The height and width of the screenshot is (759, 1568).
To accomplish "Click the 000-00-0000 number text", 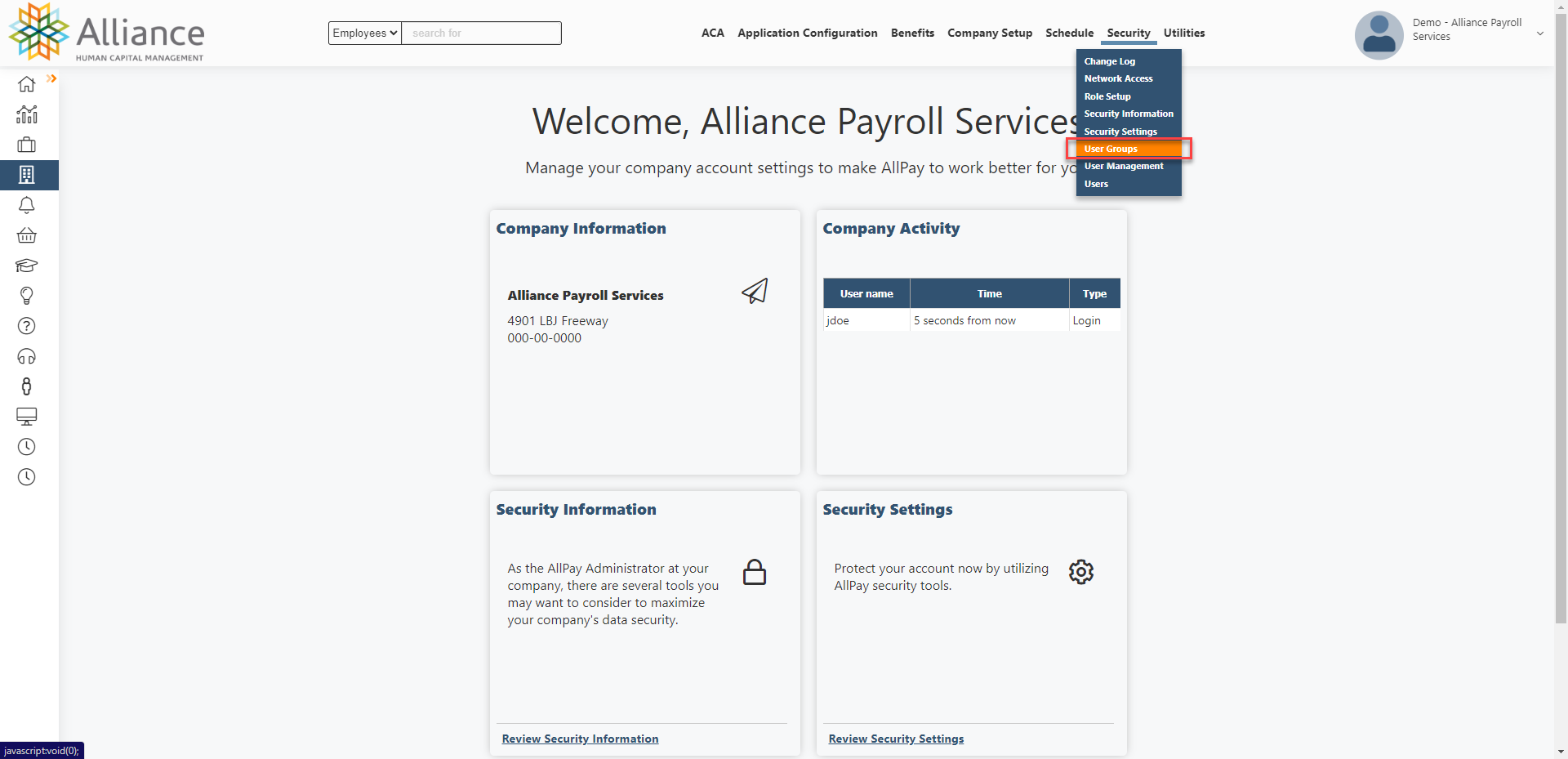I will (545, 338).
